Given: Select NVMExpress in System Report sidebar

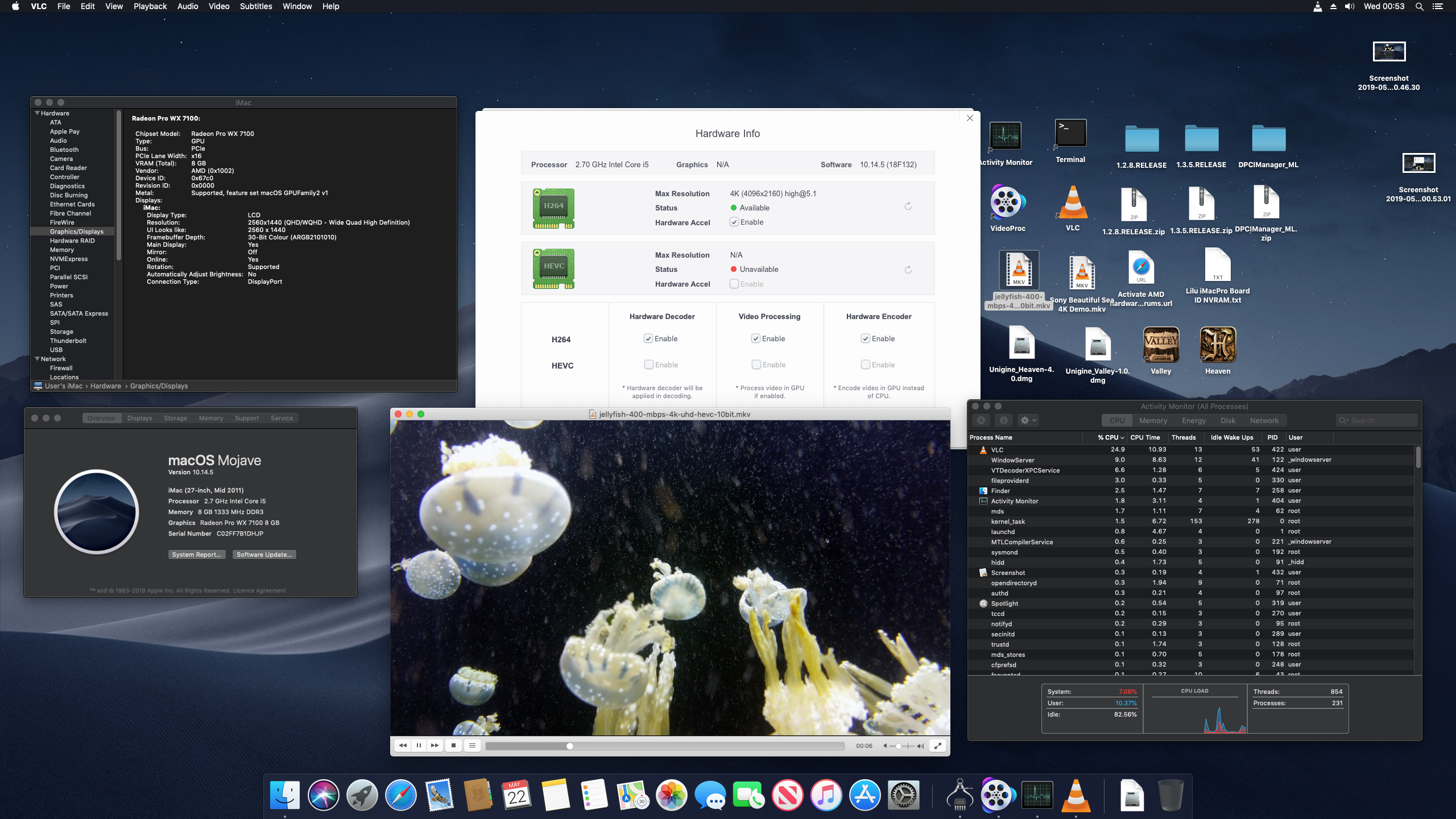Looking at the screenshot, I should pyautogui.click(x=69, y=259).
